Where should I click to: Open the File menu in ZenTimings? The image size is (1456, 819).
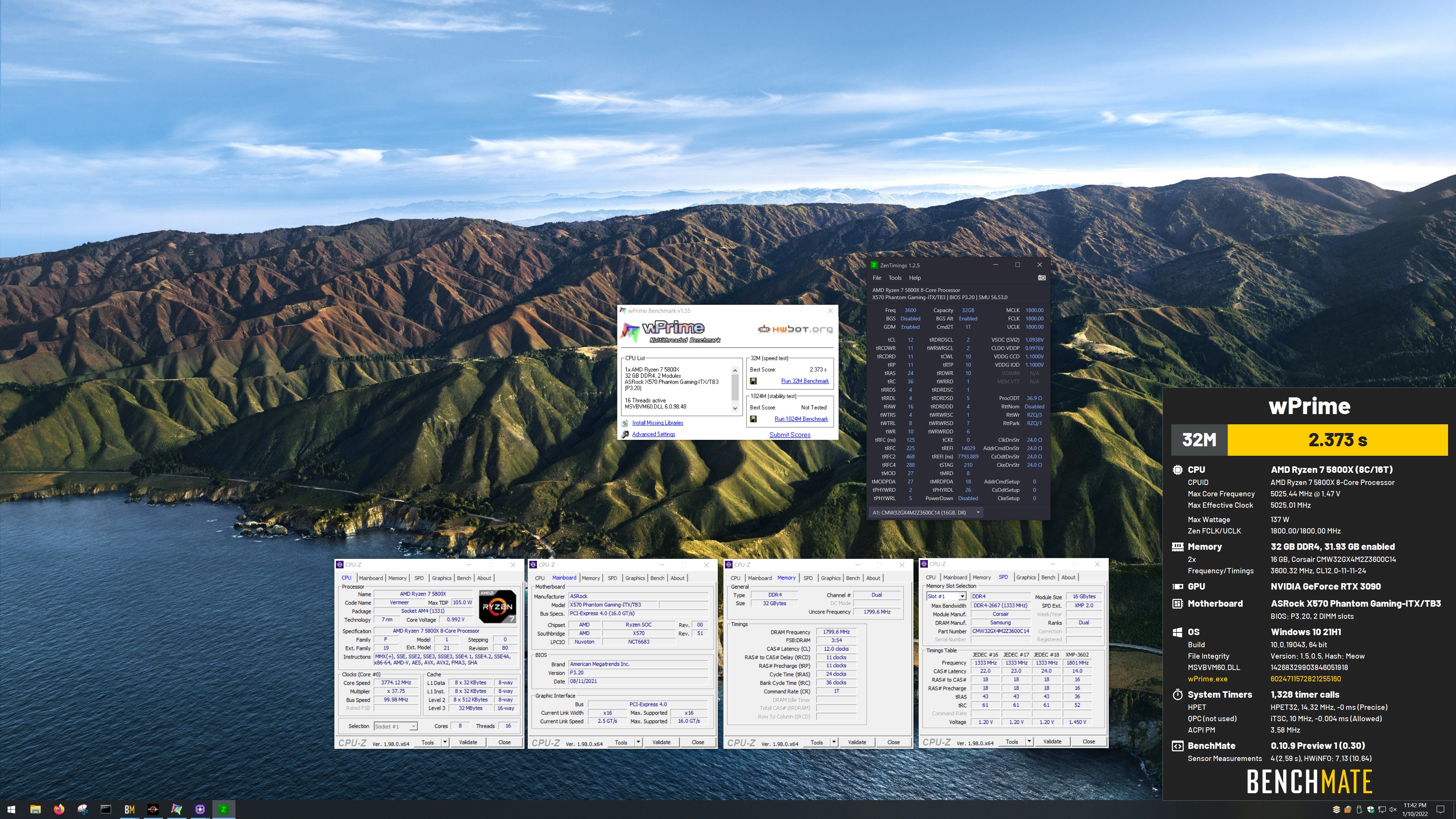877,278
